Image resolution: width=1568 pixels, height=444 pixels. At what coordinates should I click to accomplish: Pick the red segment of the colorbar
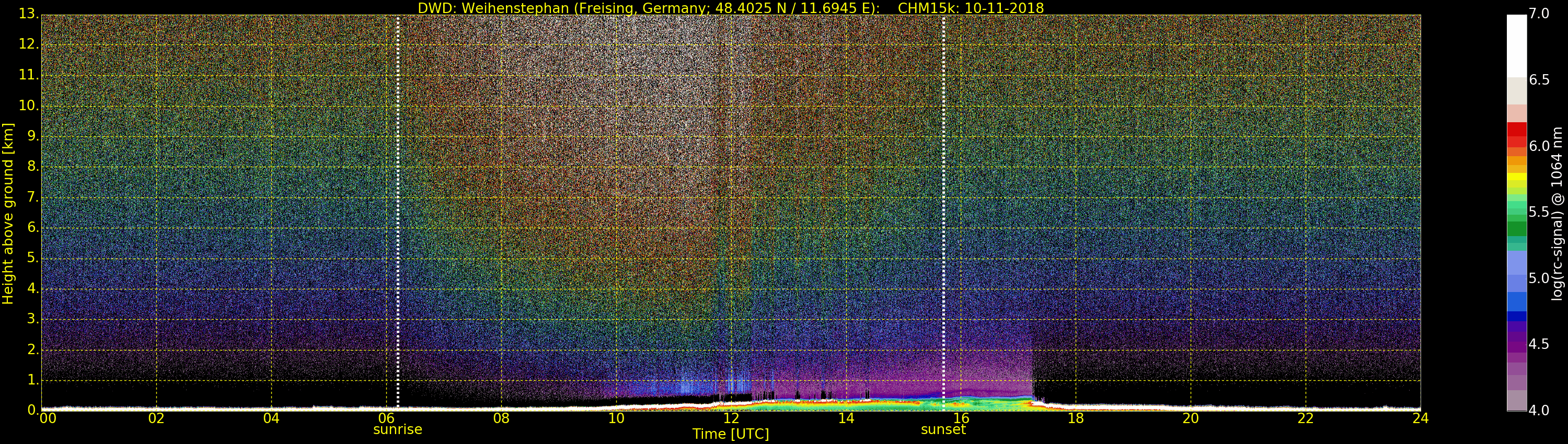pyautogui.click(x=1516, y=130)
